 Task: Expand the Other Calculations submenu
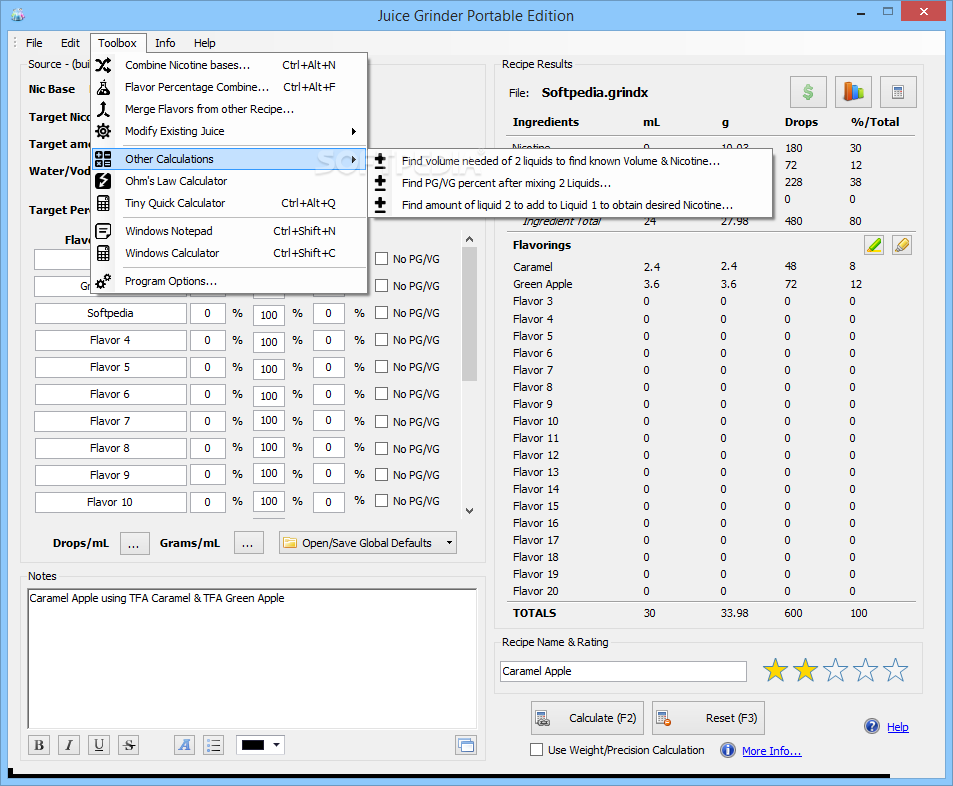tap(229, 159)
